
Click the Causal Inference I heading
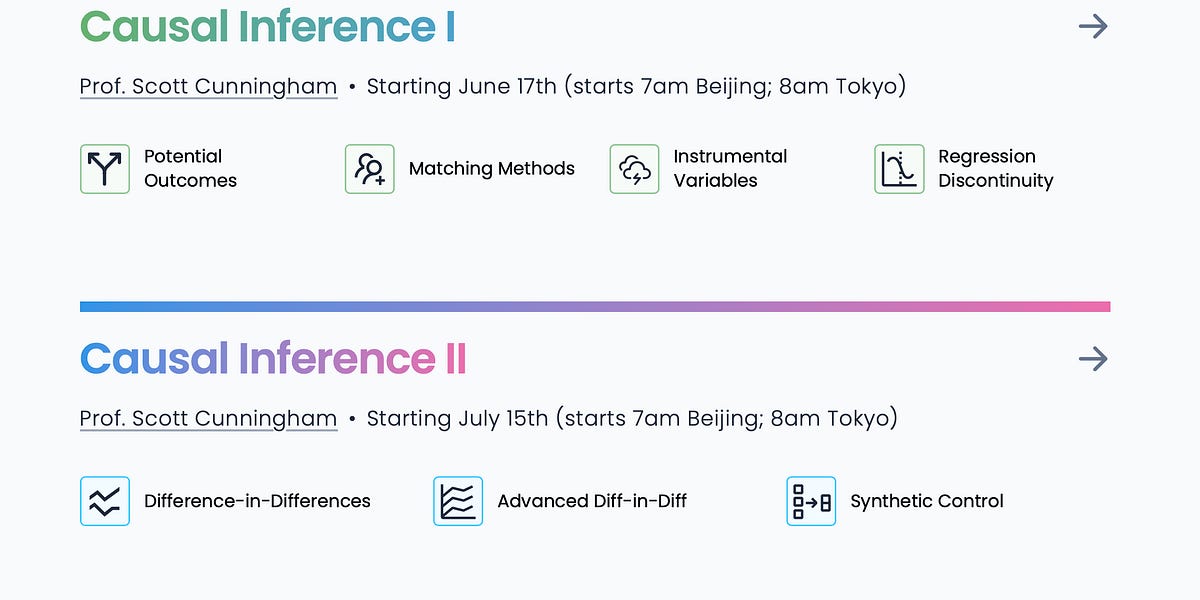point(268,26)
